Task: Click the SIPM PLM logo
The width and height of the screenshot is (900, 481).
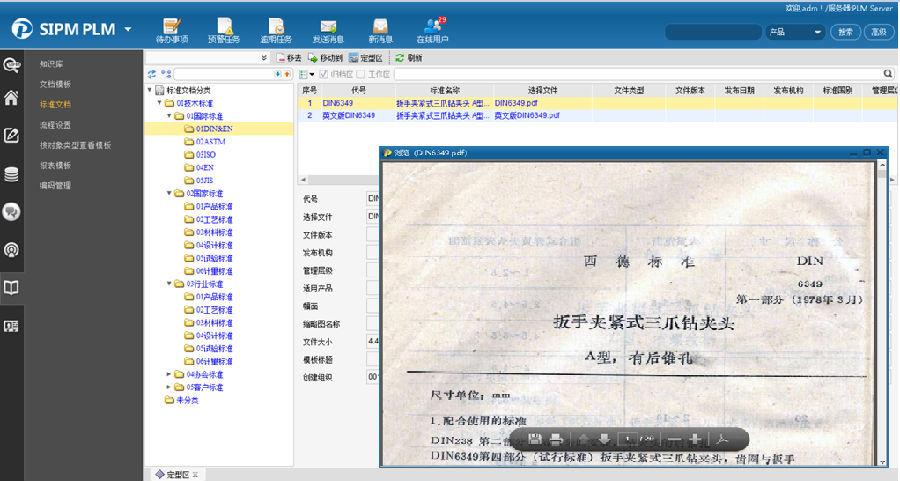Action: pyautogui.click(x=63, y=29)
